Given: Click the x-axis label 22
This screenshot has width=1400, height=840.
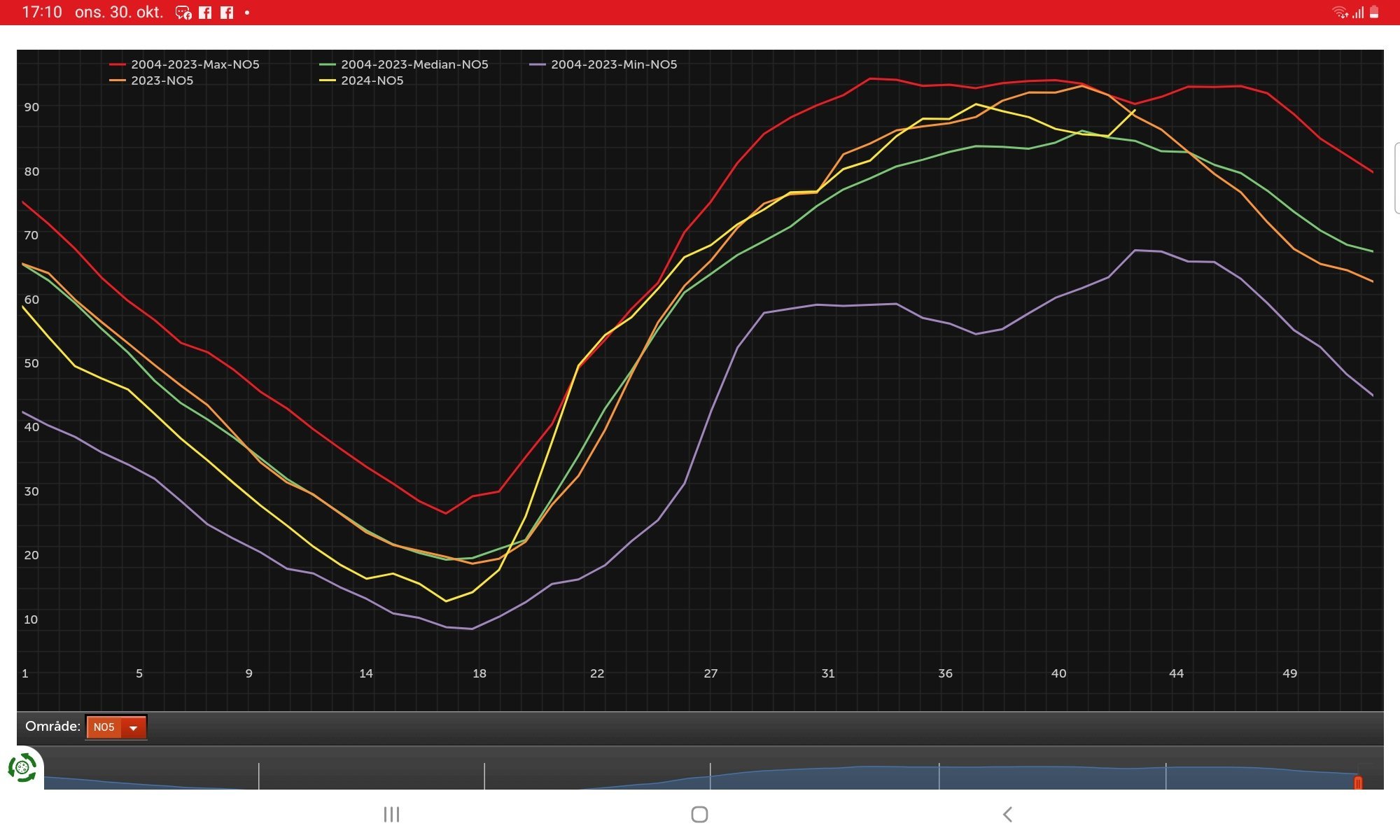Looking at the screenshot, I should [597, 673].
